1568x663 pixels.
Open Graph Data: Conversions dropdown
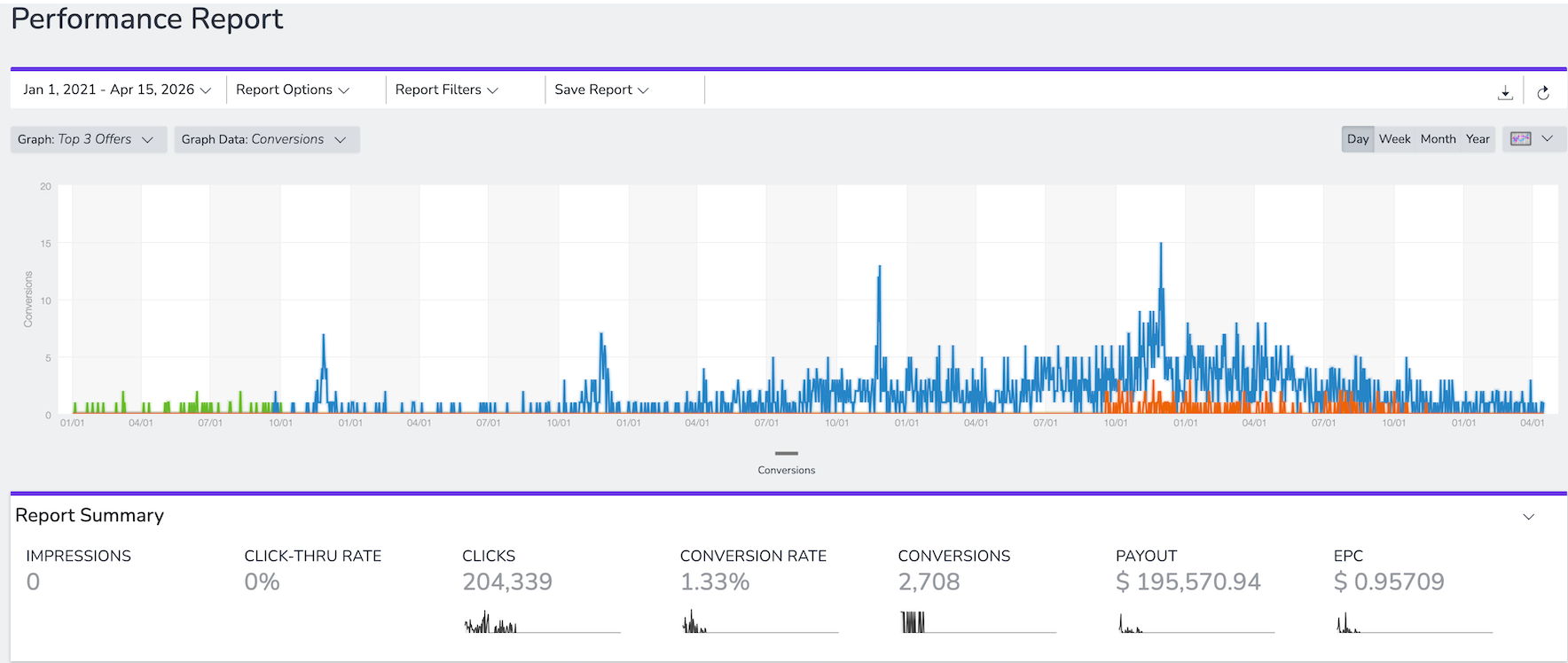(x=265, y=139)
